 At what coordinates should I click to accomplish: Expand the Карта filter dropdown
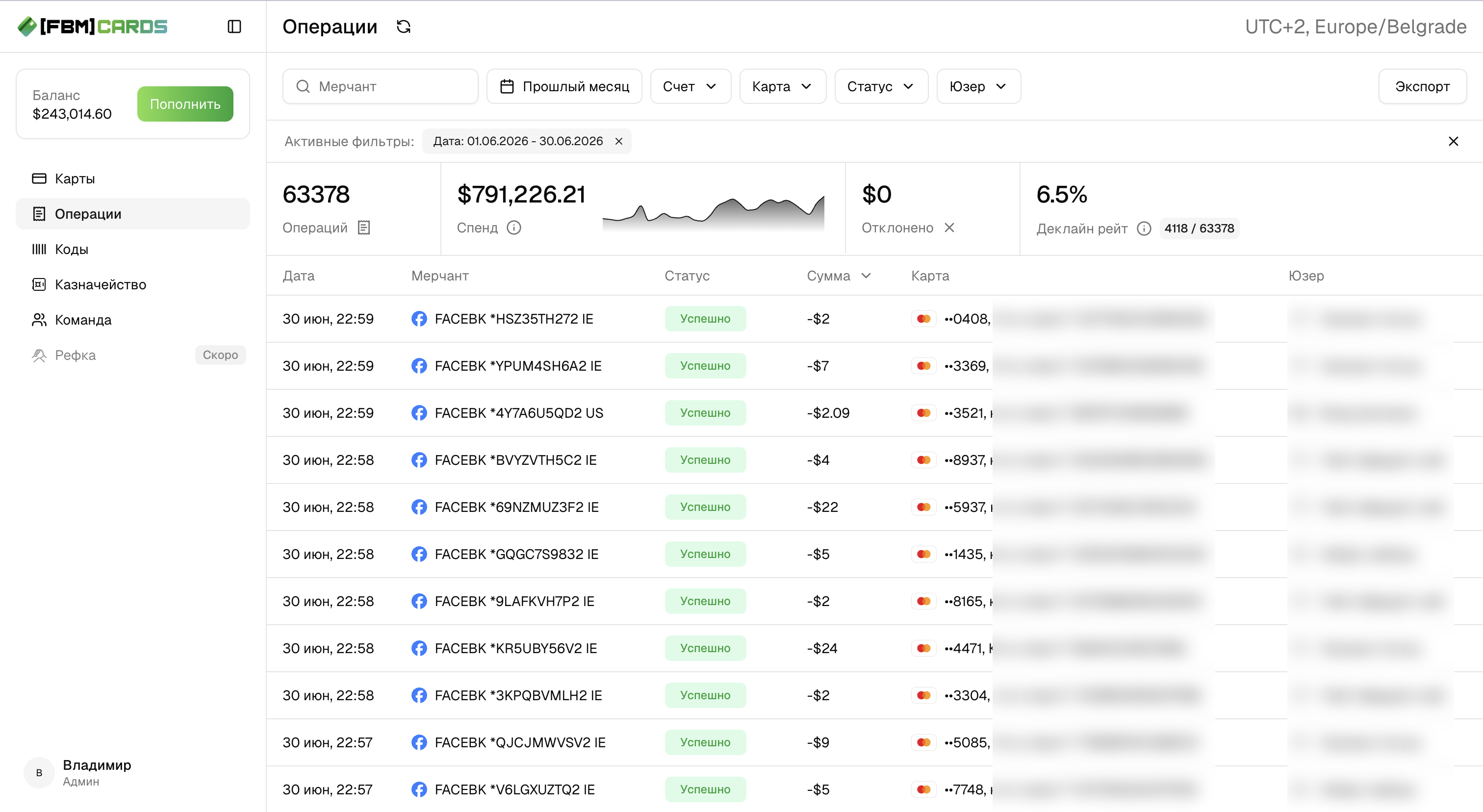[x=782, y=86]
